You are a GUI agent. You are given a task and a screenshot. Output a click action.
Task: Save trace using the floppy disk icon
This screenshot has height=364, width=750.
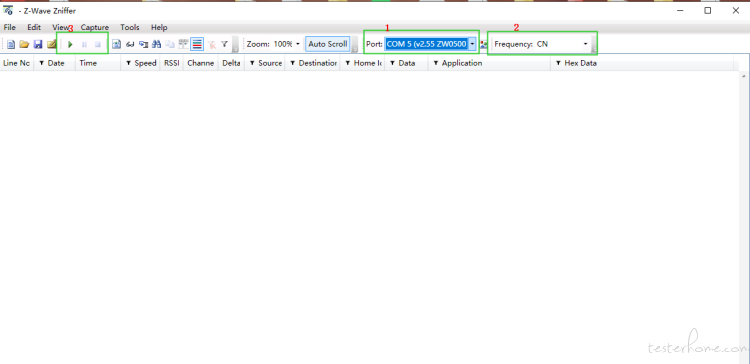(x=38, y=44)
